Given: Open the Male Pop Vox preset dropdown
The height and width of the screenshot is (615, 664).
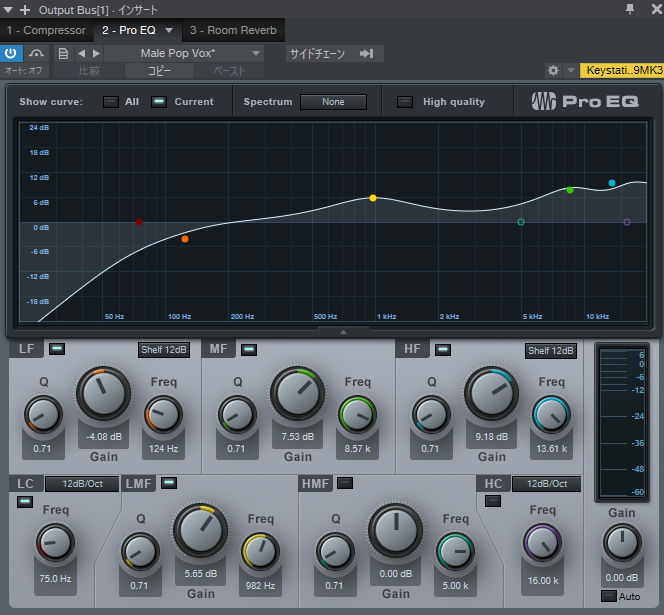Looking at the screenshot, I should pos(184,53).
